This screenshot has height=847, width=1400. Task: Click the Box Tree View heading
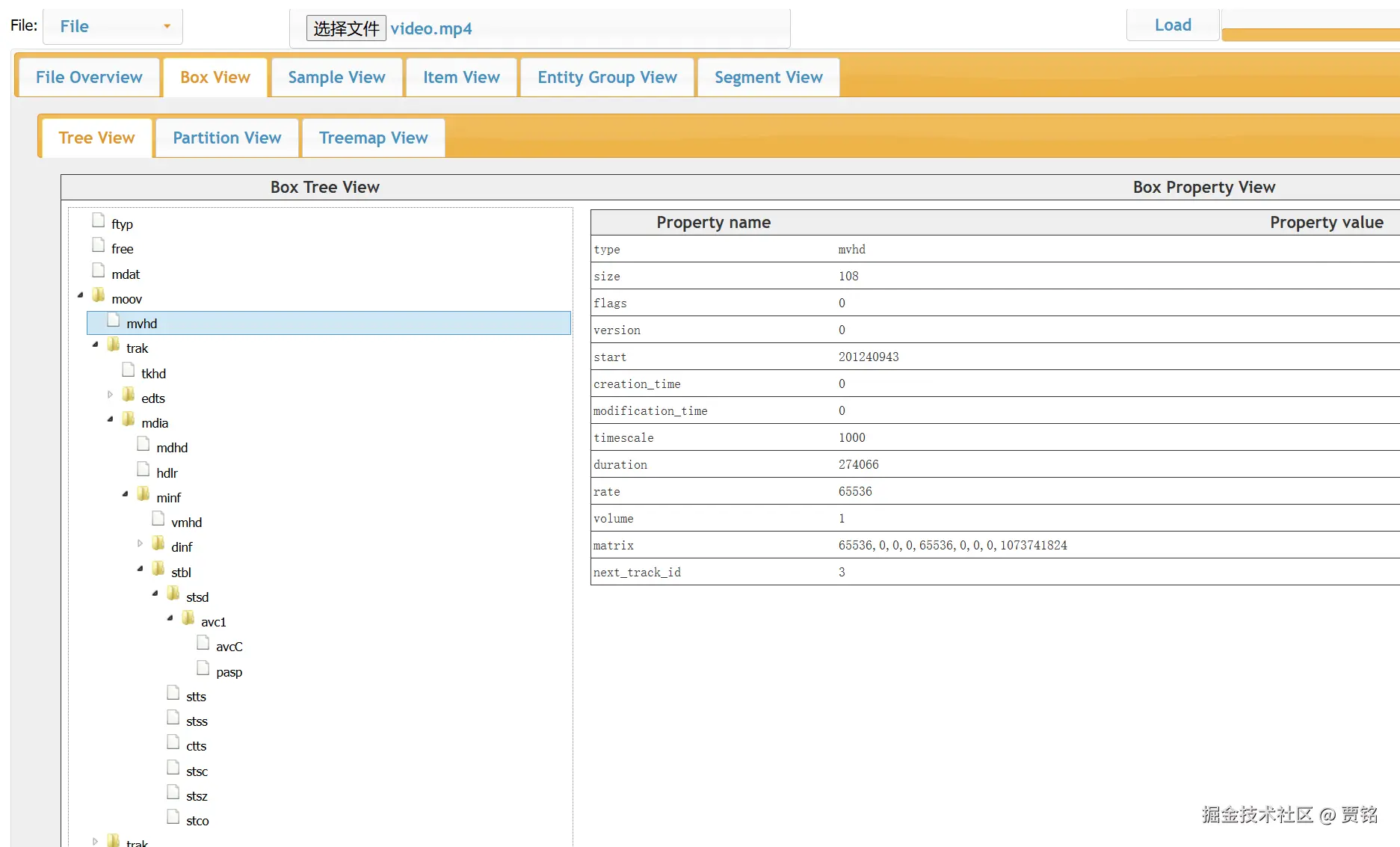point(325,187)
